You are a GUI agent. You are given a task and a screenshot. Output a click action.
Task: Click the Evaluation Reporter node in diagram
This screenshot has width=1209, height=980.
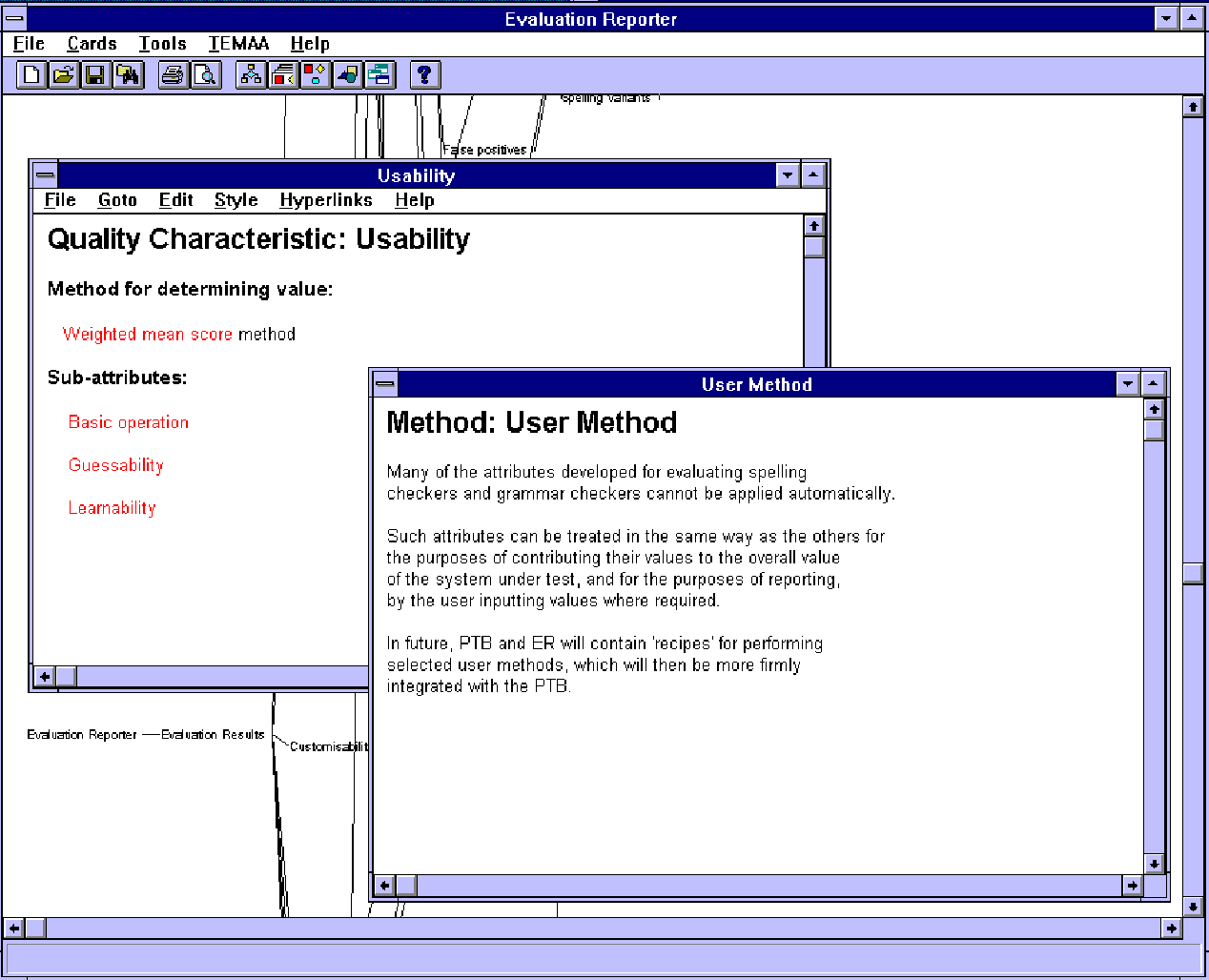click(82, 735)
